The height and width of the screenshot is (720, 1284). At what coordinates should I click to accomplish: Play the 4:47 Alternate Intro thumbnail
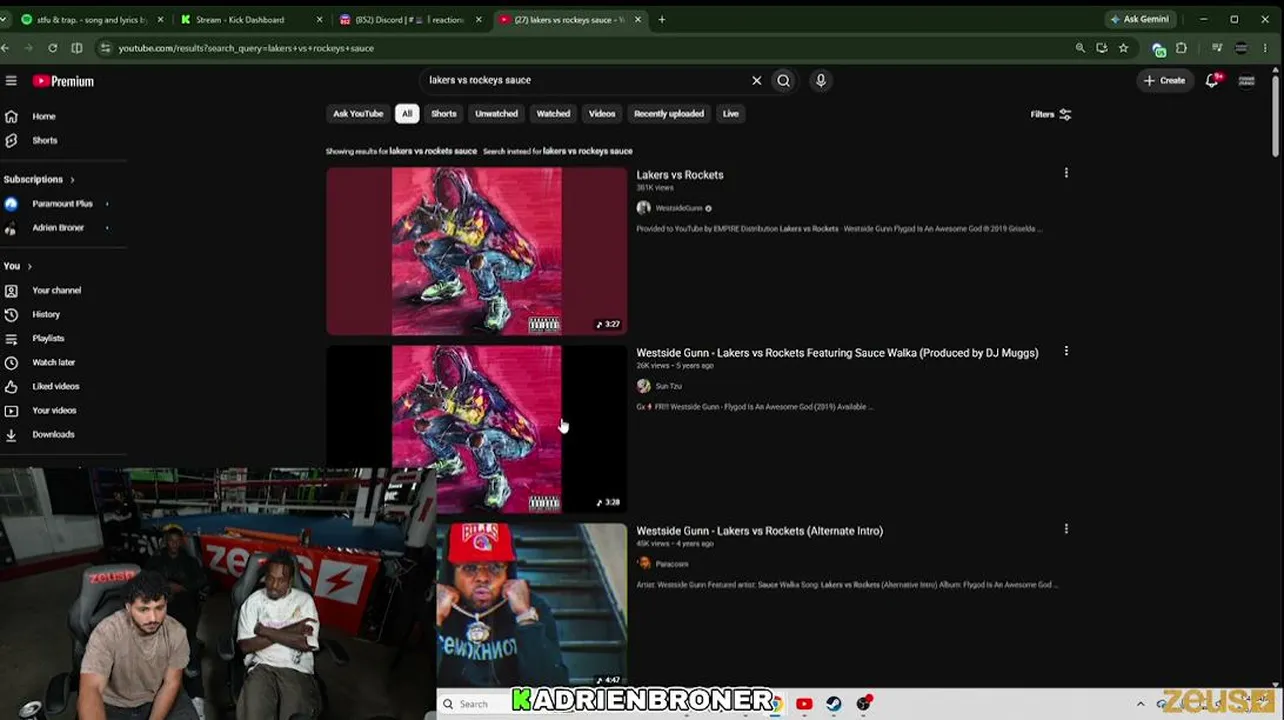pyautogui.click(x=532, y=605)
